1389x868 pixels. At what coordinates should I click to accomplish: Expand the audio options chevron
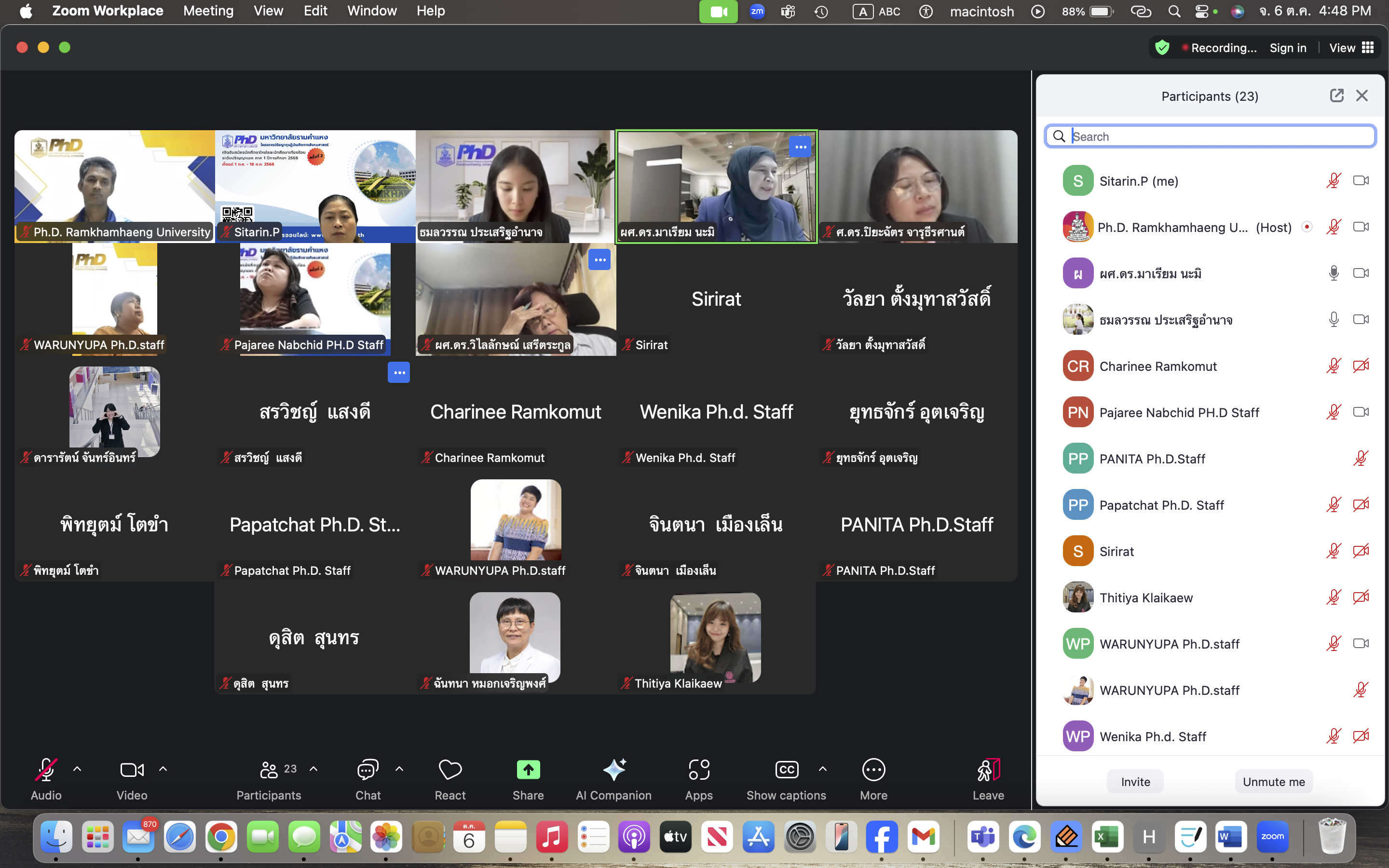tap(78, 769)
